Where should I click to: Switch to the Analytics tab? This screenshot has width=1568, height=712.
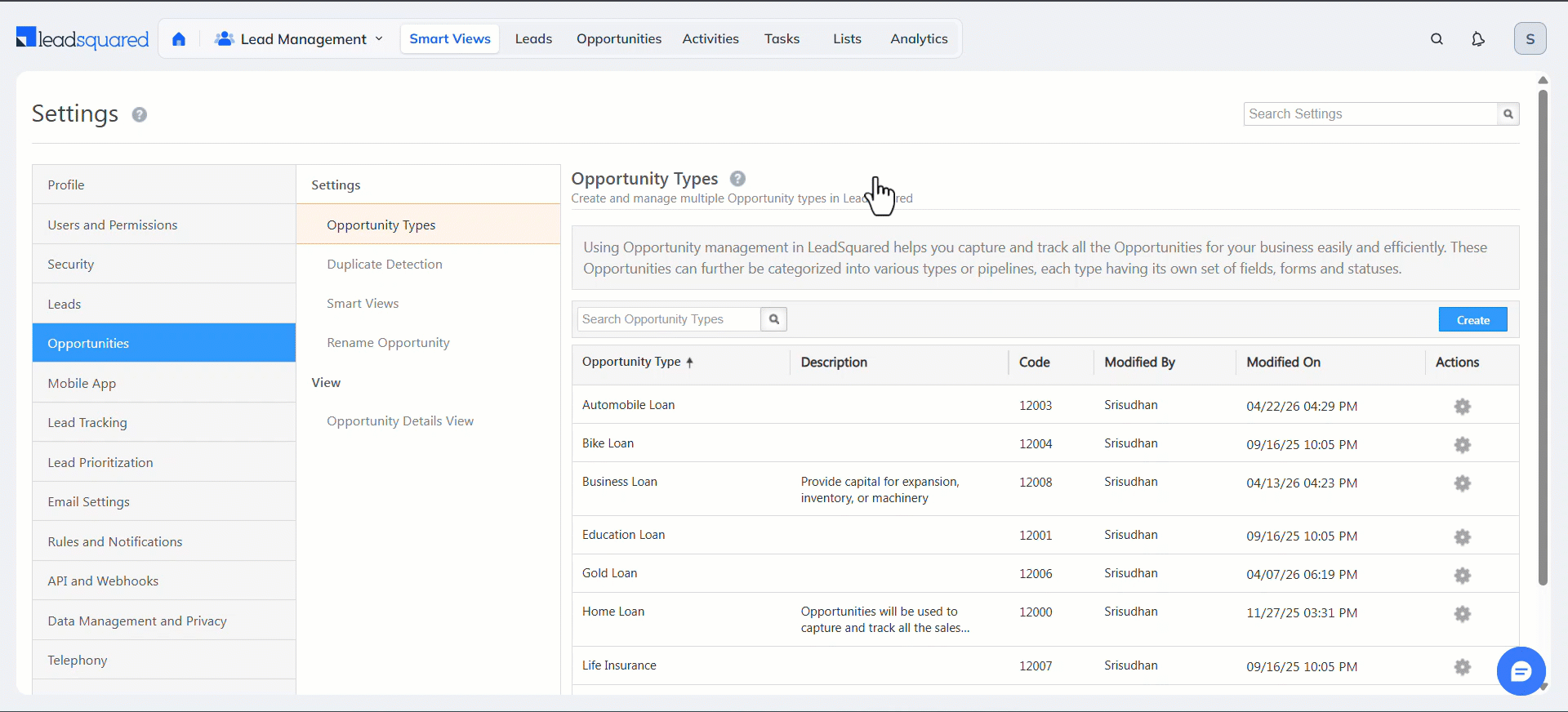918,39
